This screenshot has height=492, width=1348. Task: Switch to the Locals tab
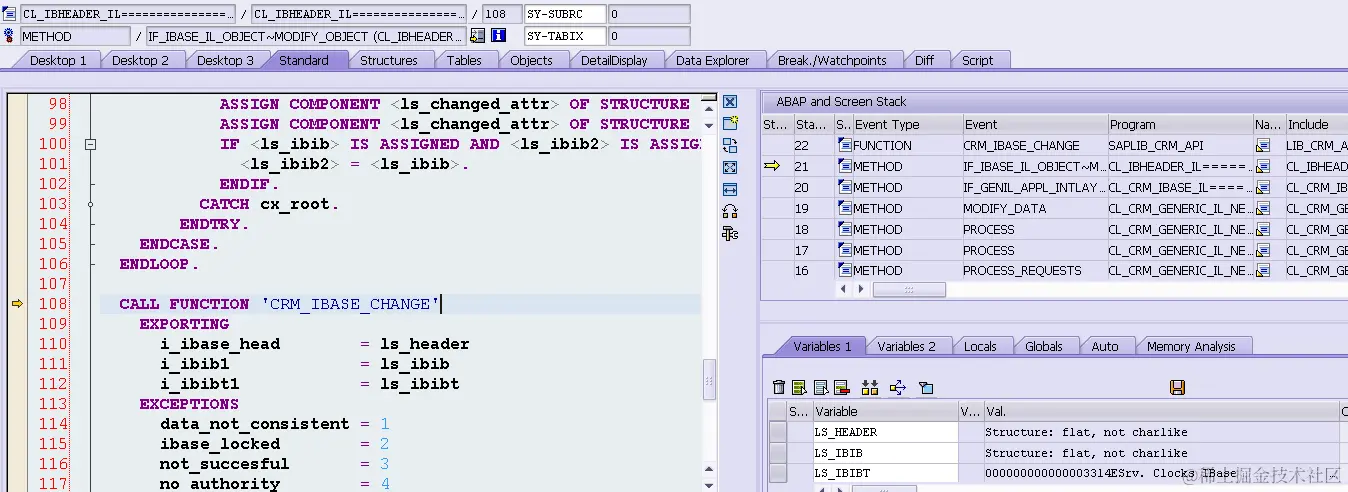click(x=980, y=346)
